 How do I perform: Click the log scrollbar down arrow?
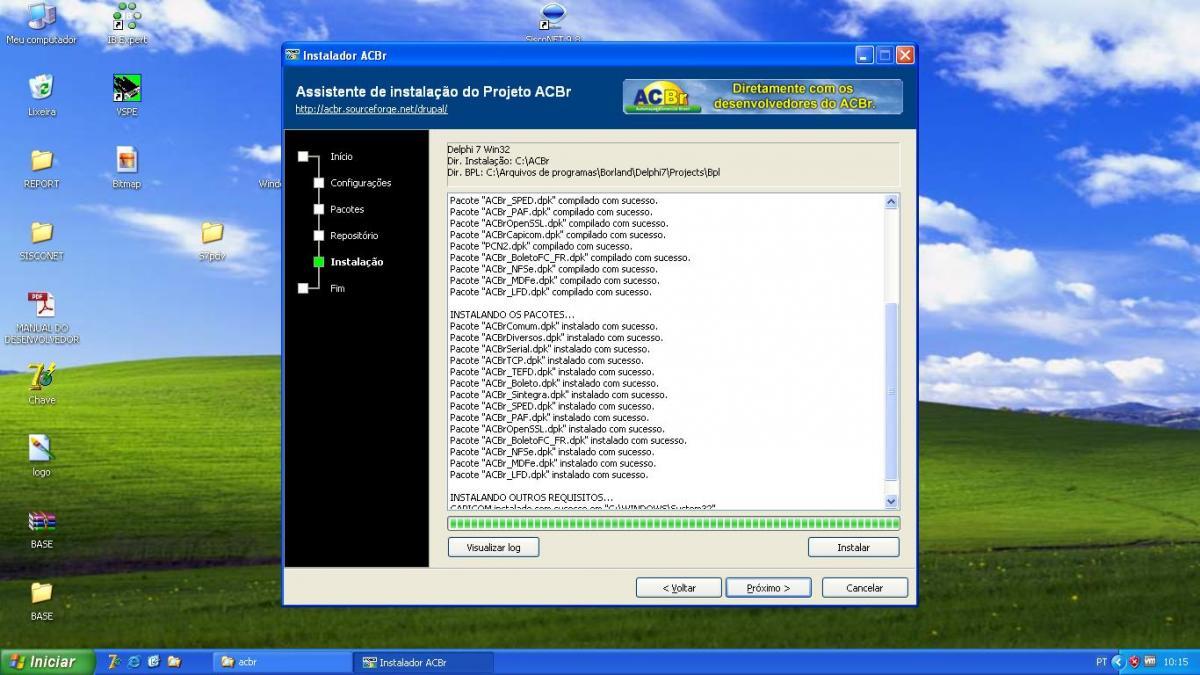[891, 502]
